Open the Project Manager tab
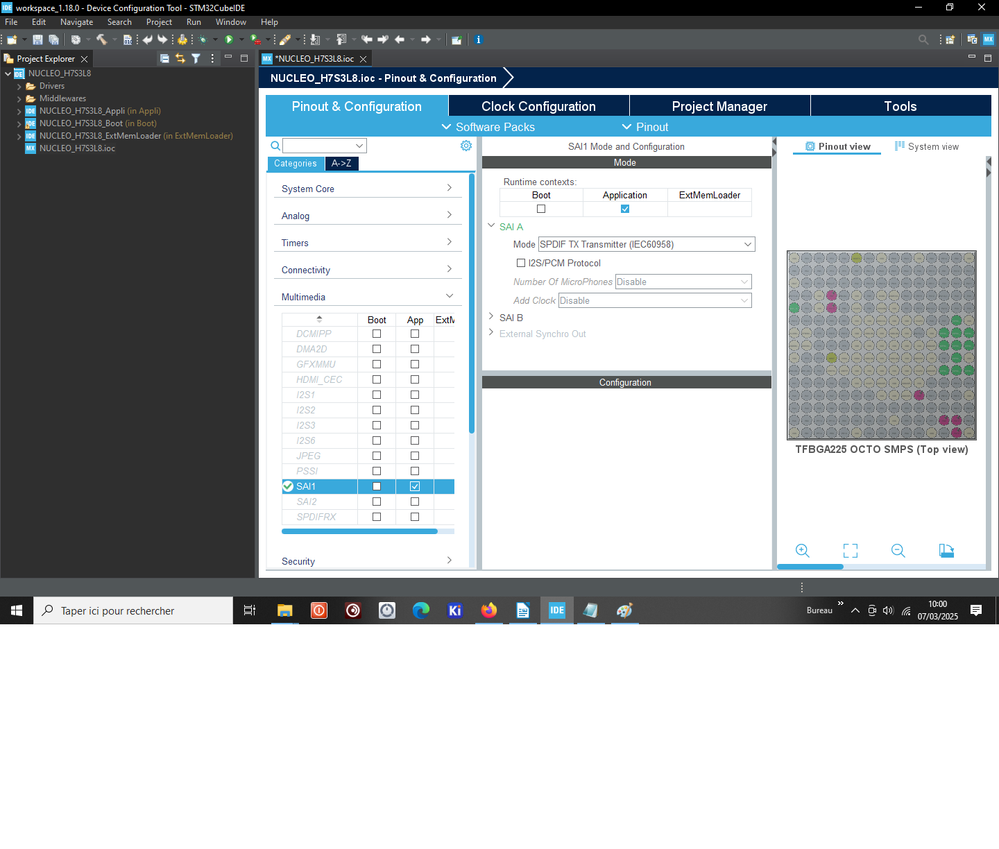Screen dimensions: 999x849 (719, 106)
